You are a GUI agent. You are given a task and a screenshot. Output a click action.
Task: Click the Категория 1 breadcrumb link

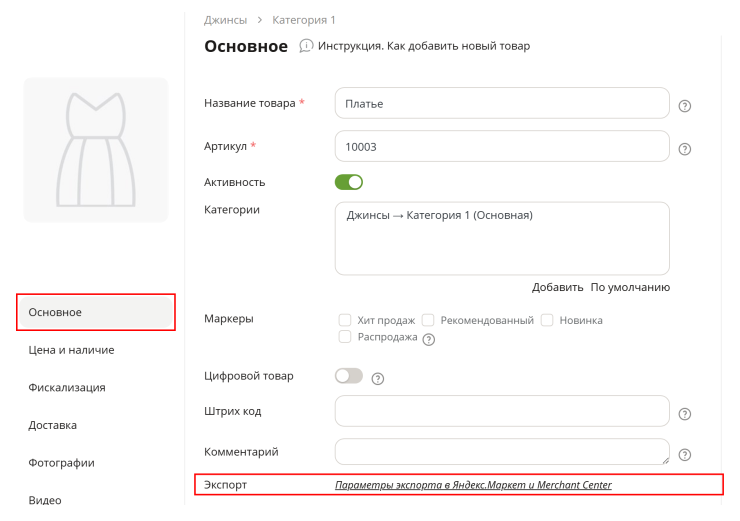point(303,20)
